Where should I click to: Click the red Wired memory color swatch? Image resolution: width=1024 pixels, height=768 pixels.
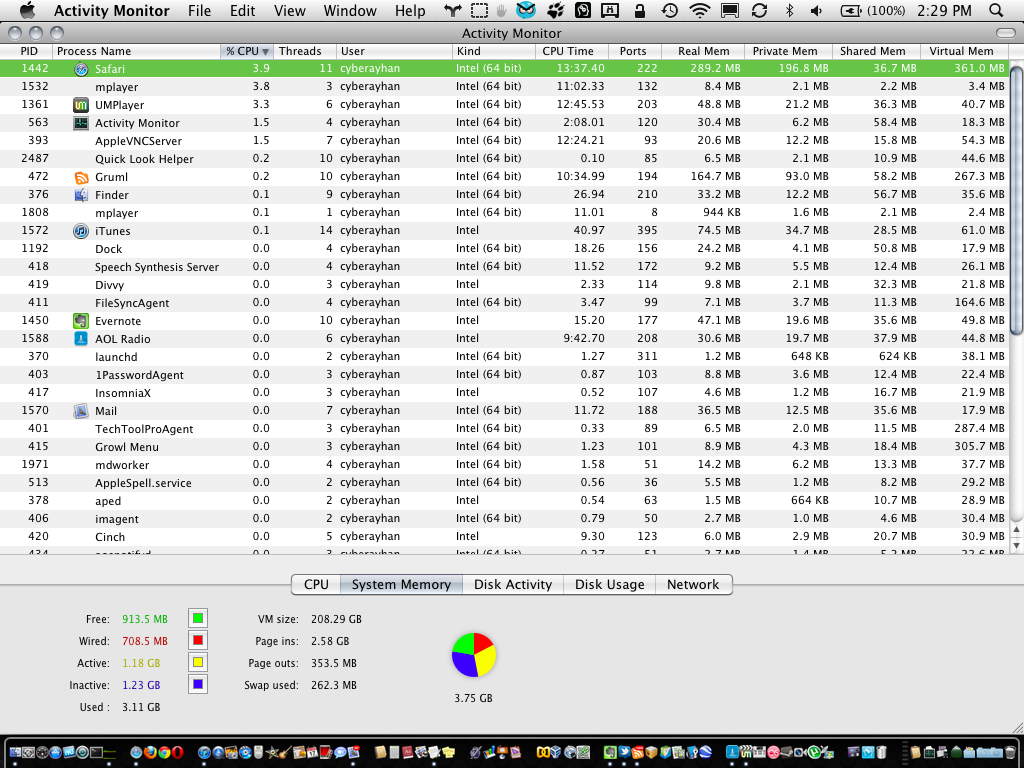tap(198, 640)
